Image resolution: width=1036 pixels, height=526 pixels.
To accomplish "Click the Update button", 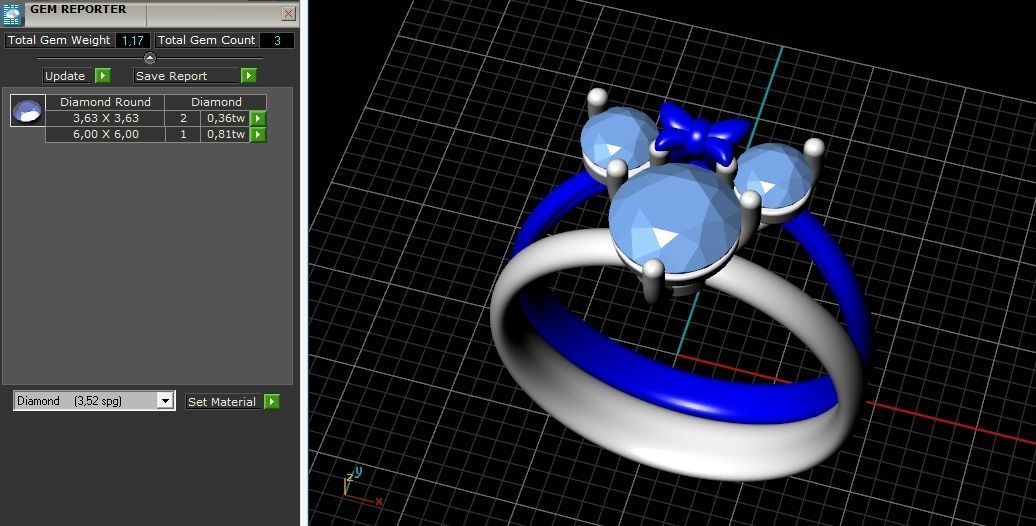I will click(x=65, y=76).
